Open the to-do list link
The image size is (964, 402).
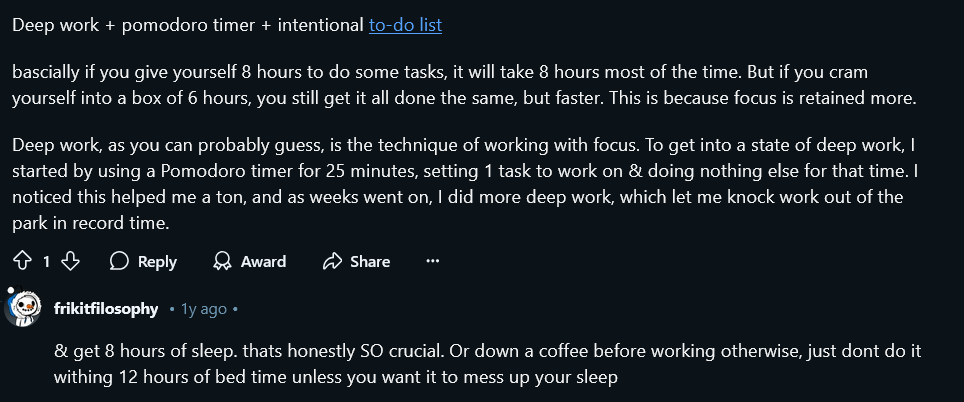[x=405, y=25]
